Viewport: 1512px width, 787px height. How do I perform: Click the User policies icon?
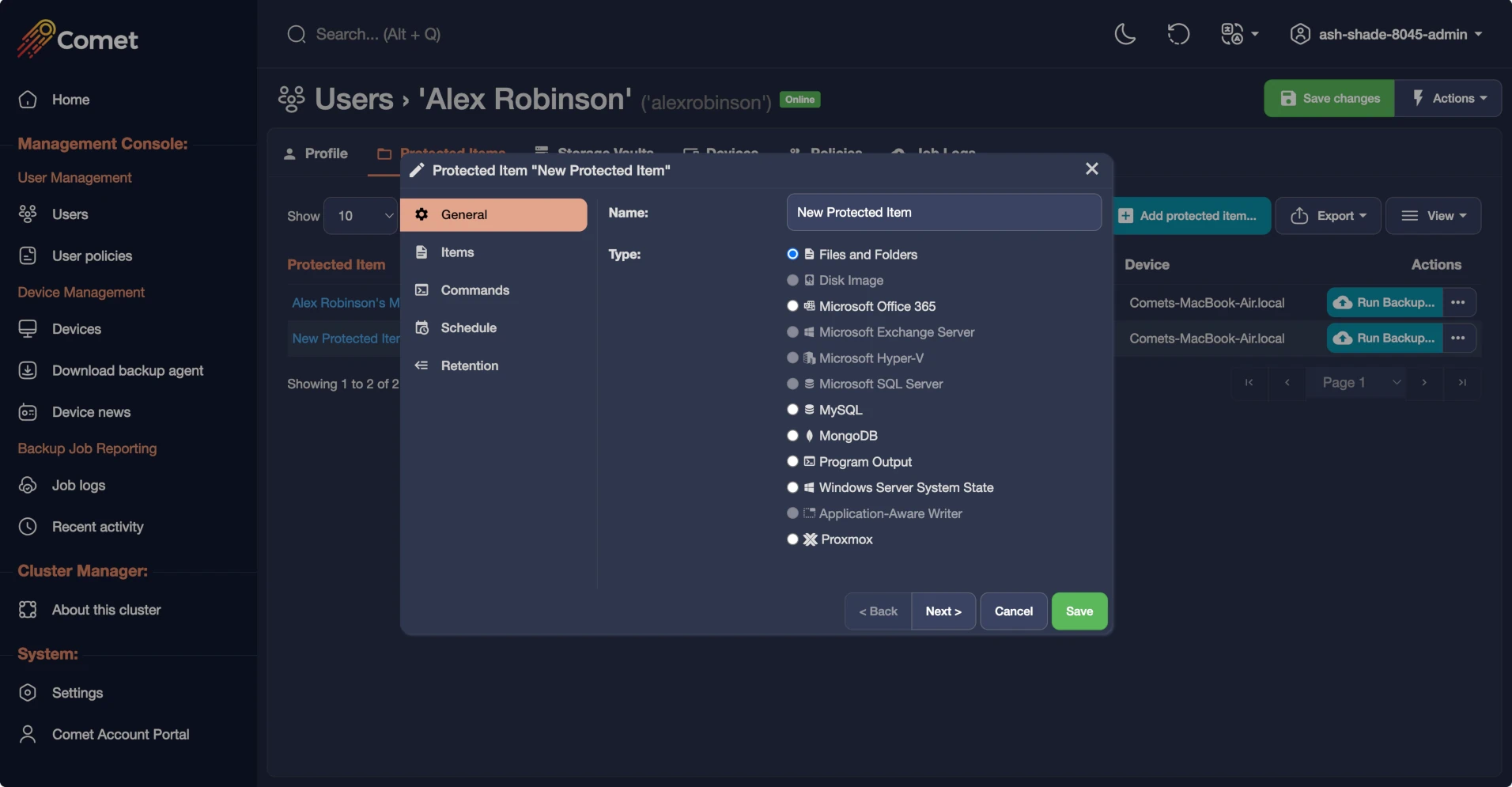pyautogui.click(x=28, y=255)
